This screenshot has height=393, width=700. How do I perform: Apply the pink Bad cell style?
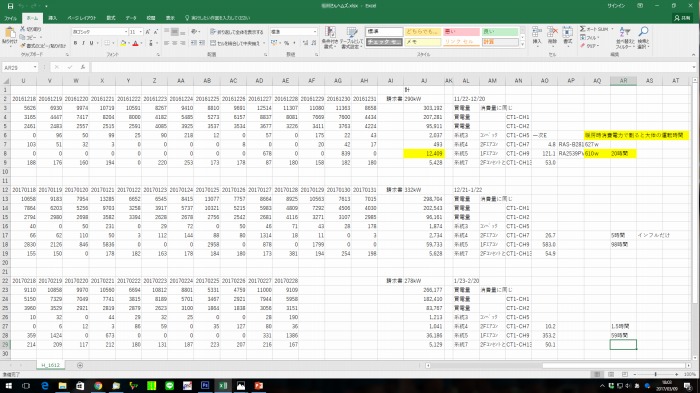point(461,32)
